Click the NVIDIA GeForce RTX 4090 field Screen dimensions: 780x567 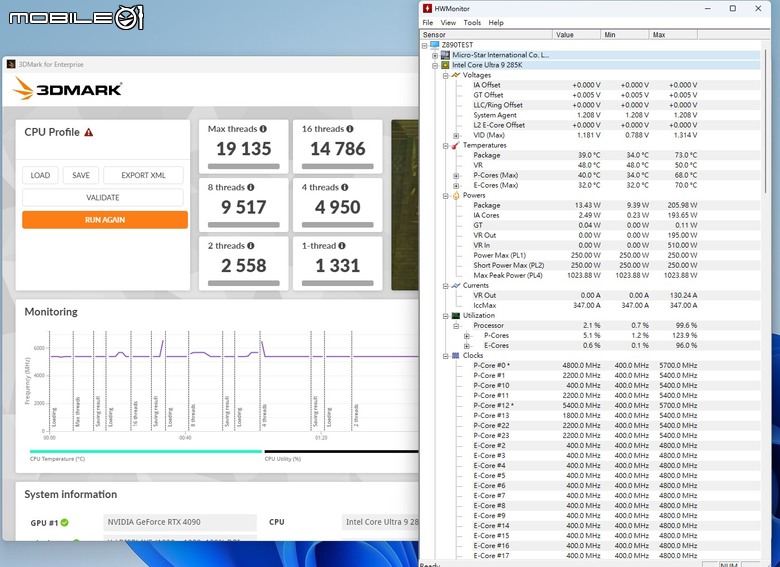point(180,522)
